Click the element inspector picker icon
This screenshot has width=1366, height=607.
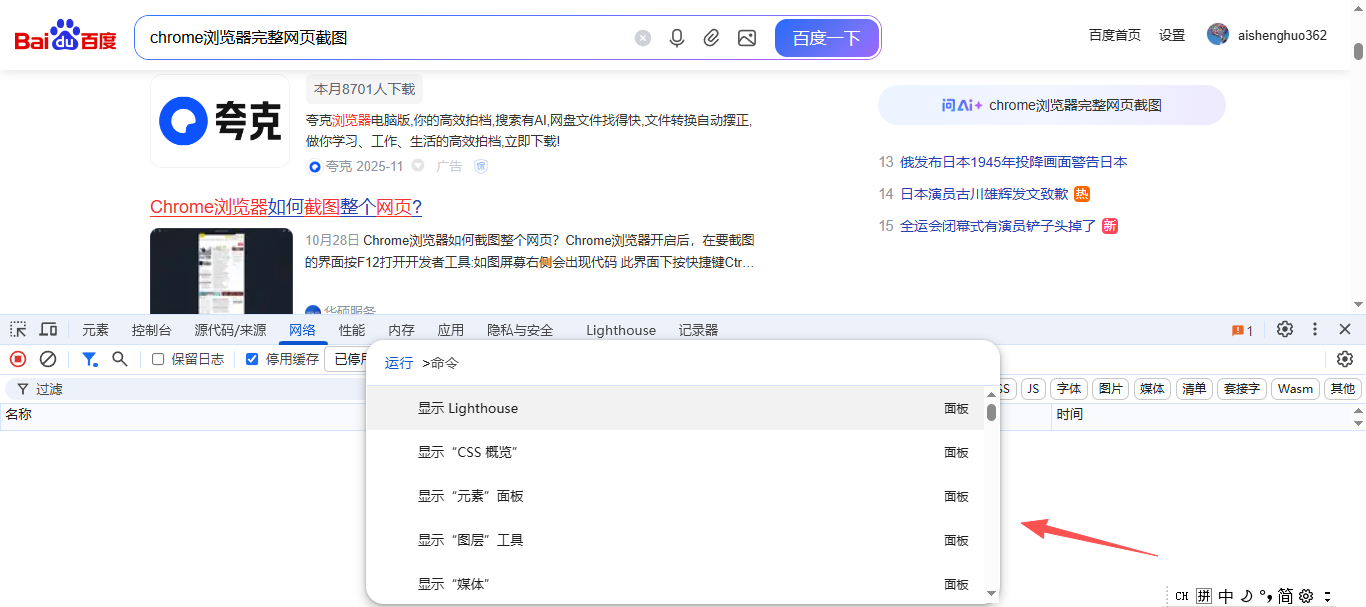18,330
